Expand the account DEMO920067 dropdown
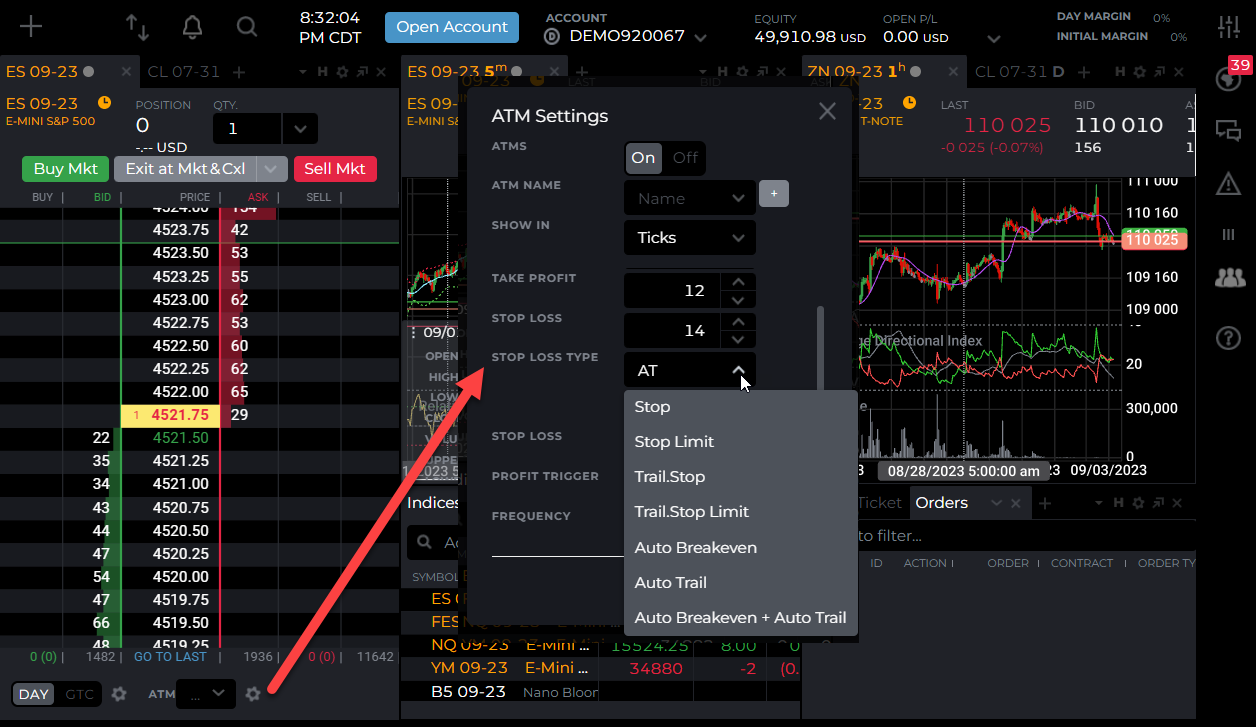 [x=700, y=38]
